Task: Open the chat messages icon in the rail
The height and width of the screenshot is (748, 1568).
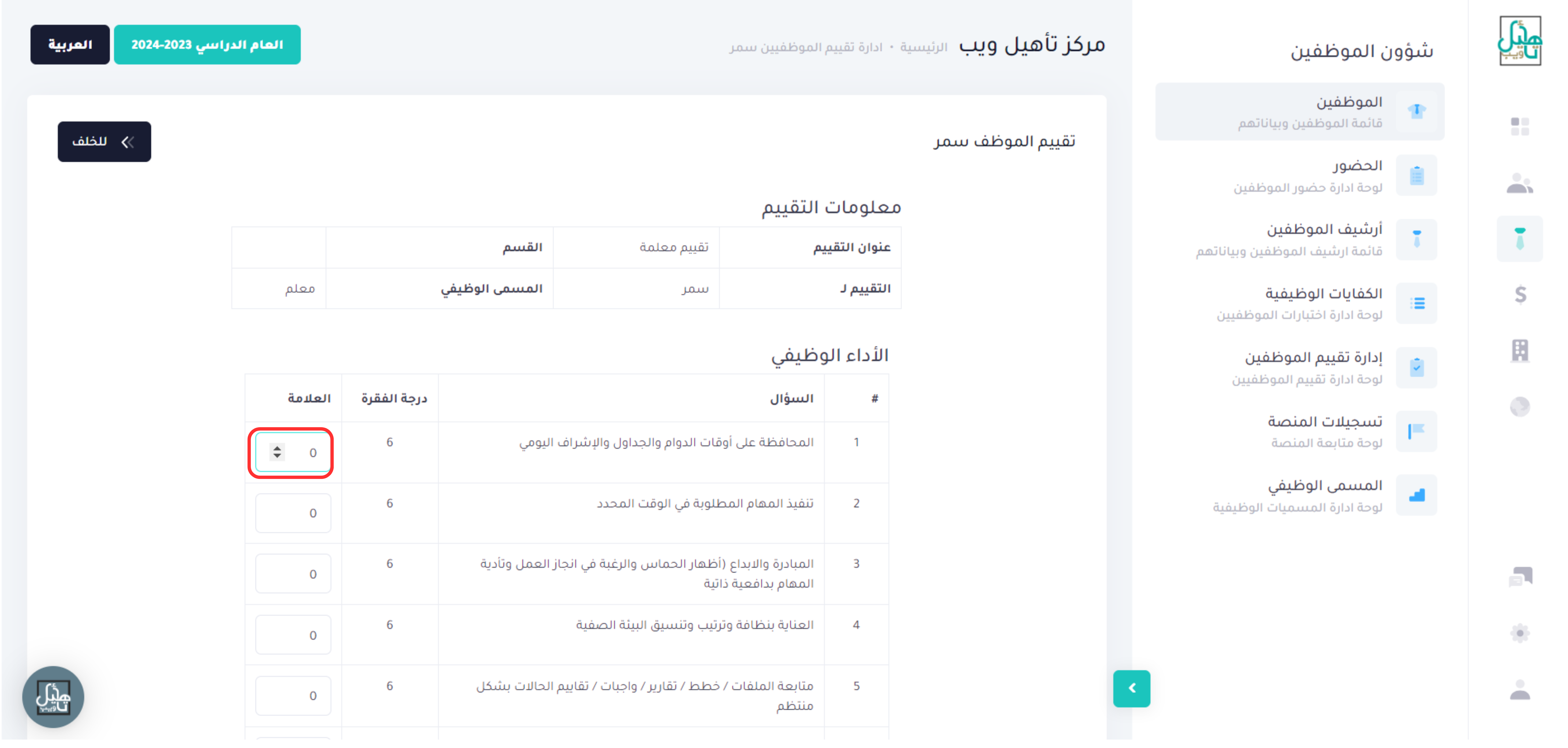Action: point(1520,576)
